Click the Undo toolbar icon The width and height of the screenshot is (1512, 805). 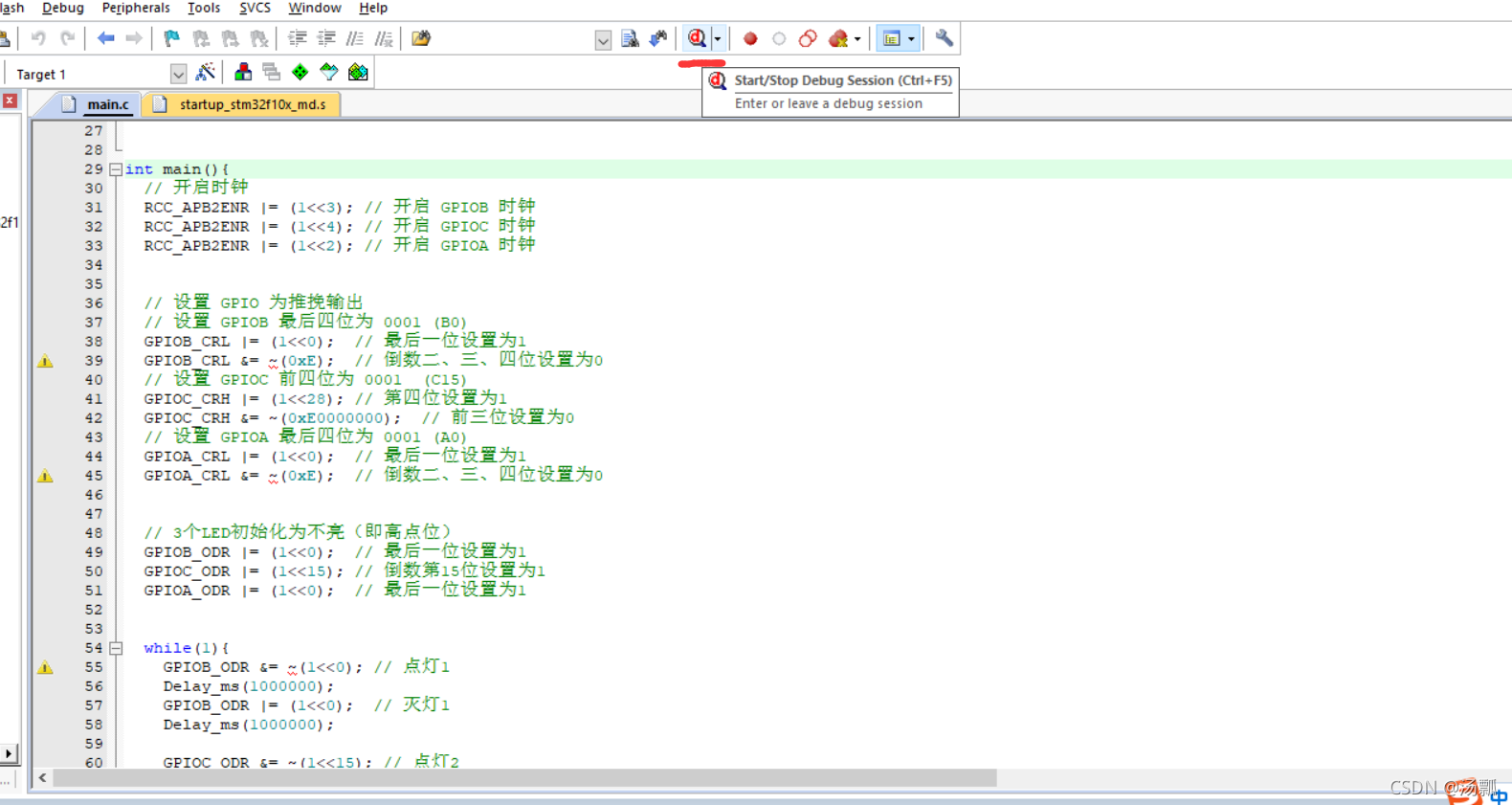point(38,38)
